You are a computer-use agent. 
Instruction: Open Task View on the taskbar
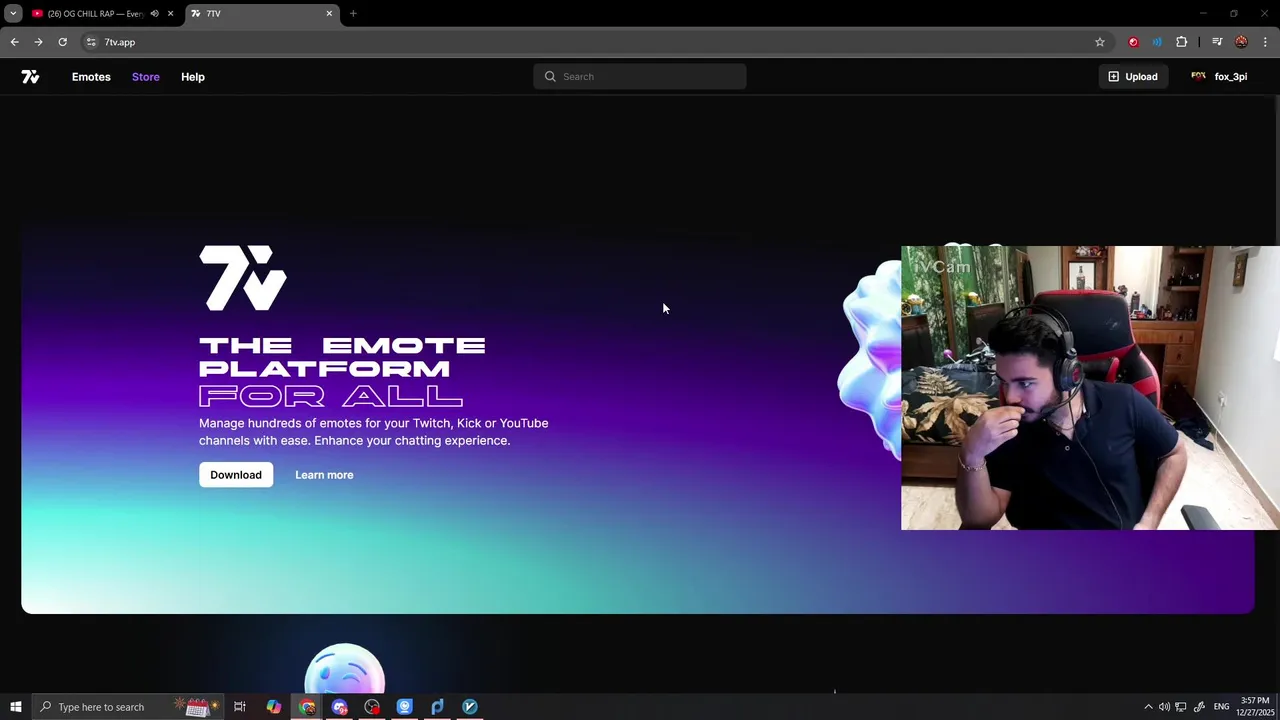pyautogui.click(x=240, y=707)
